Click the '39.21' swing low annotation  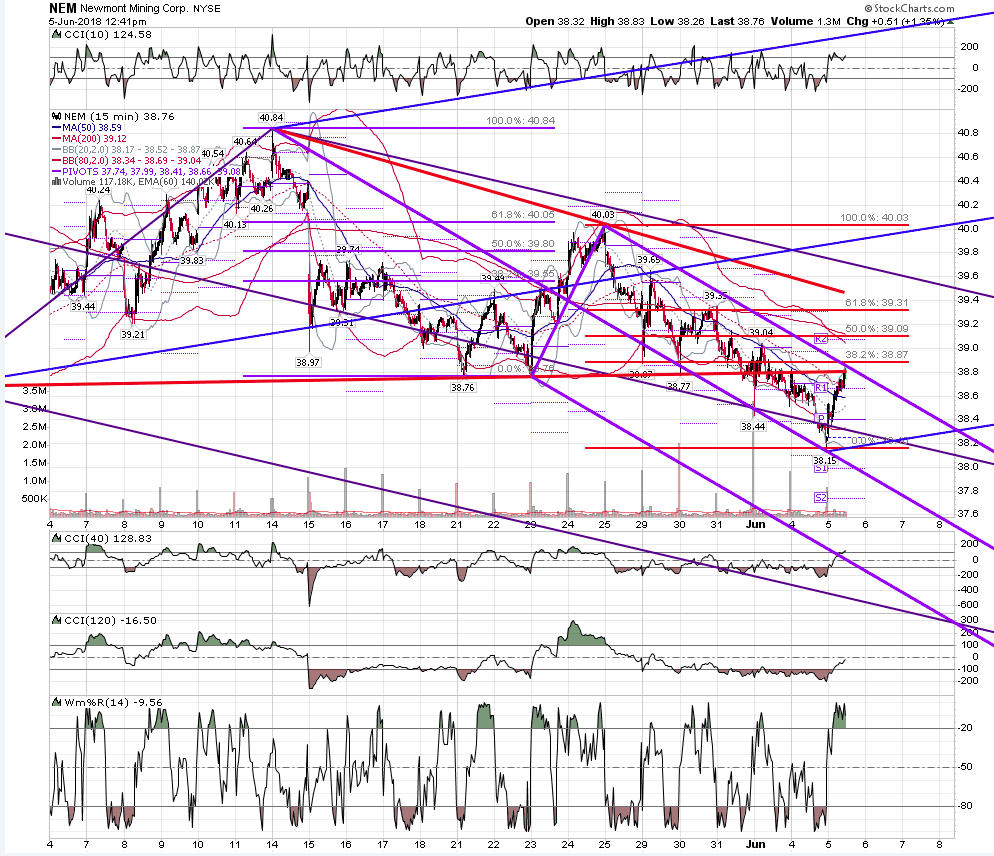(x=133, y=334)
